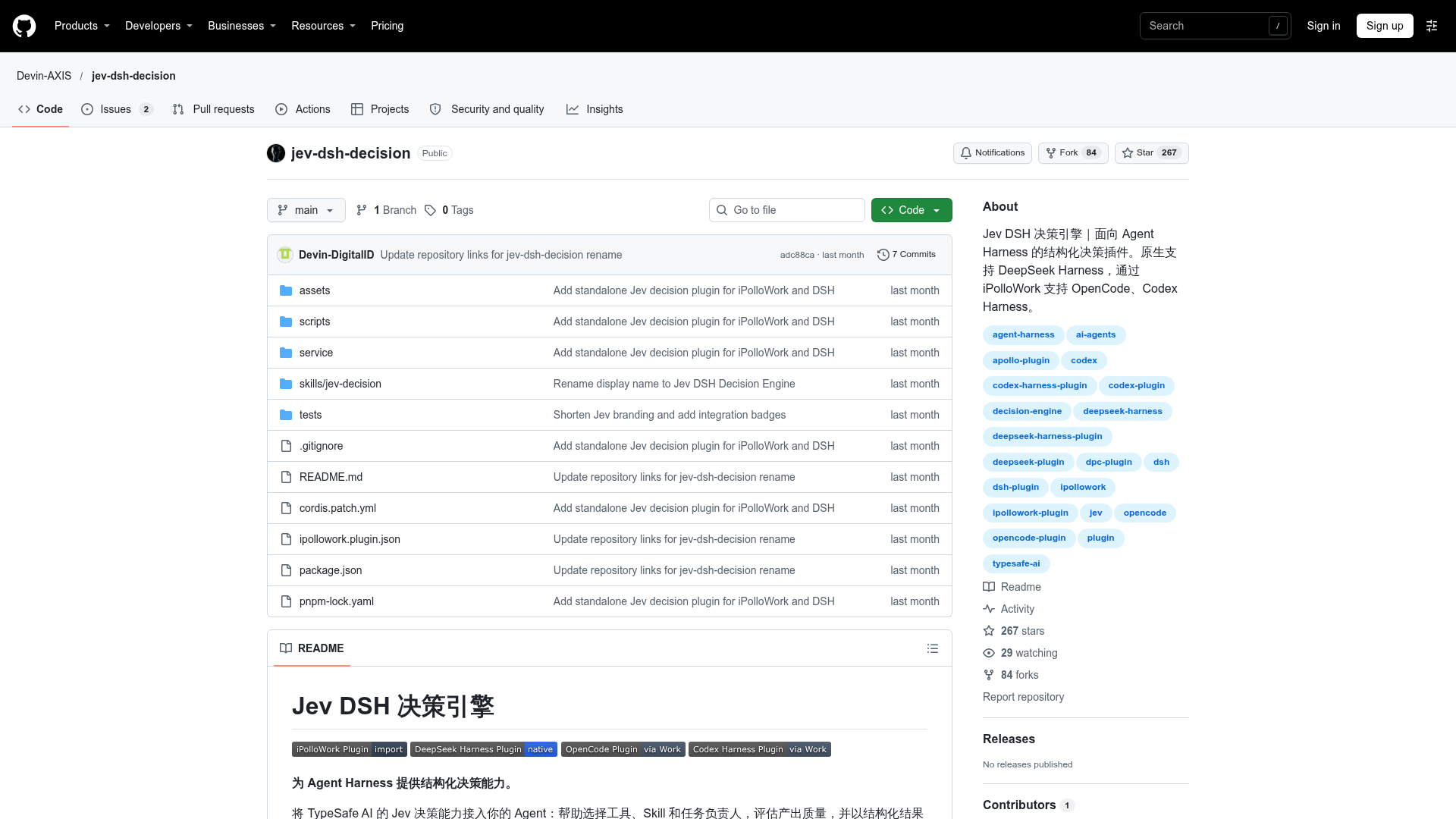The image size is (1456, 819).
Task: Switch to the Pull requests tab
Action: click(x=214, y=109)
